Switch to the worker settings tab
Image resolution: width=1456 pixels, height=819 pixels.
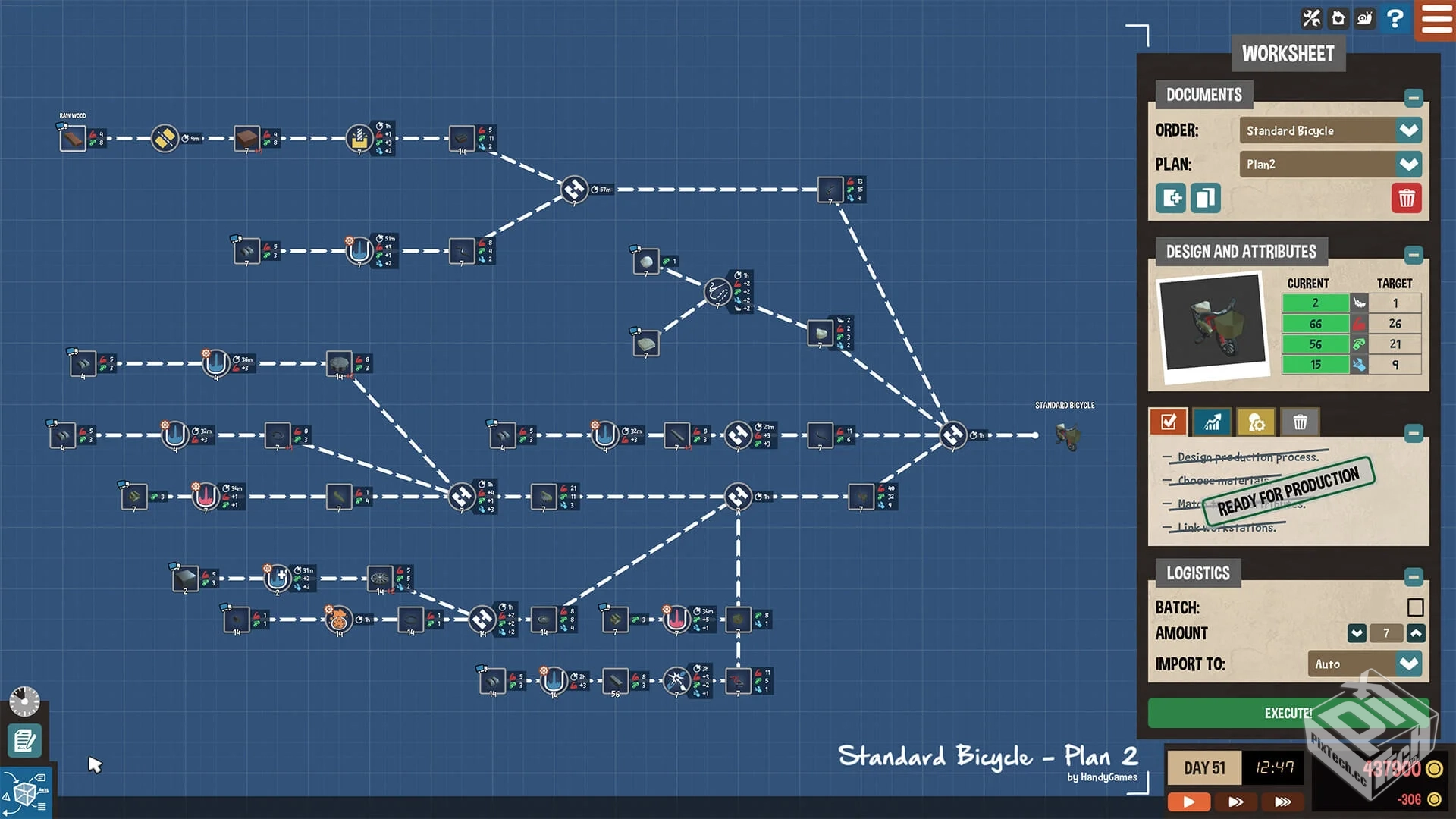(1256, 422)
